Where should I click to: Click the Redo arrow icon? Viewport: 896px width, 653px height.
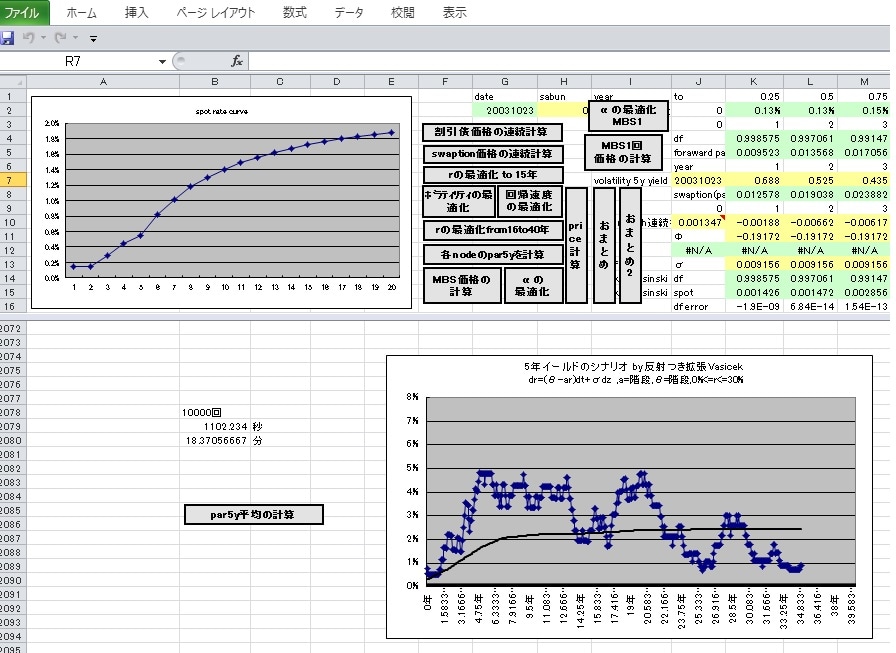coord(60,38)
